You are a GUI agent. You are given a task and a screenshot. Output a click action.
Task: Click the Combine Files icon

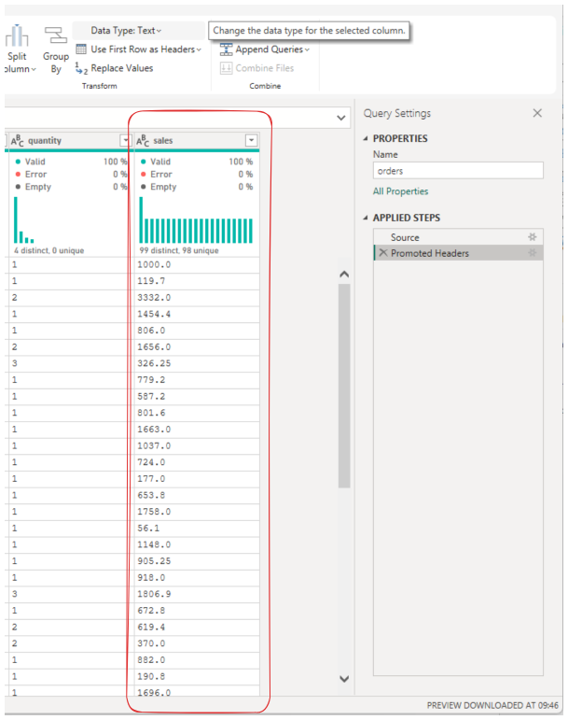(226, 68)
